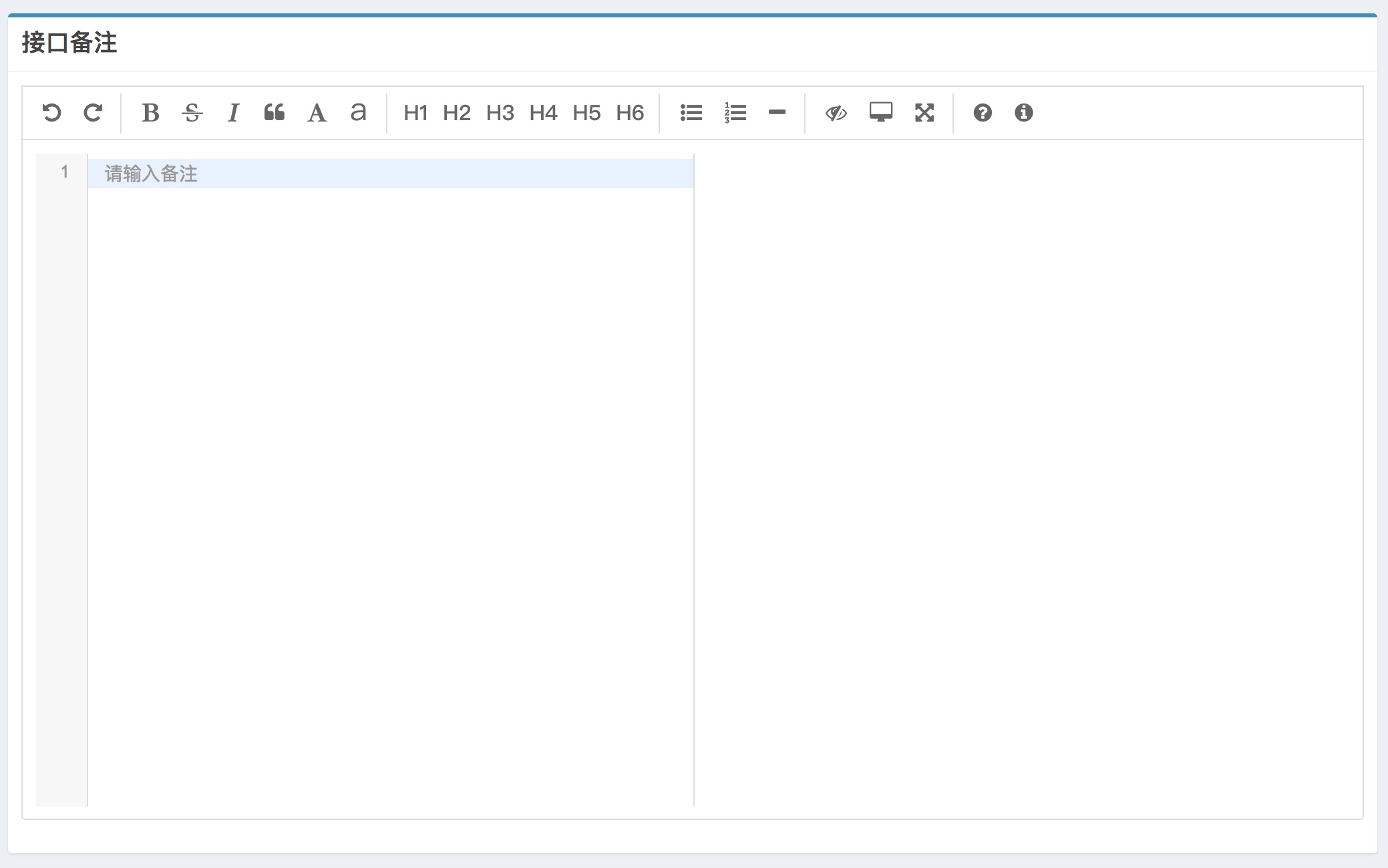Insert an unordered bullet list

coord(691,113)
